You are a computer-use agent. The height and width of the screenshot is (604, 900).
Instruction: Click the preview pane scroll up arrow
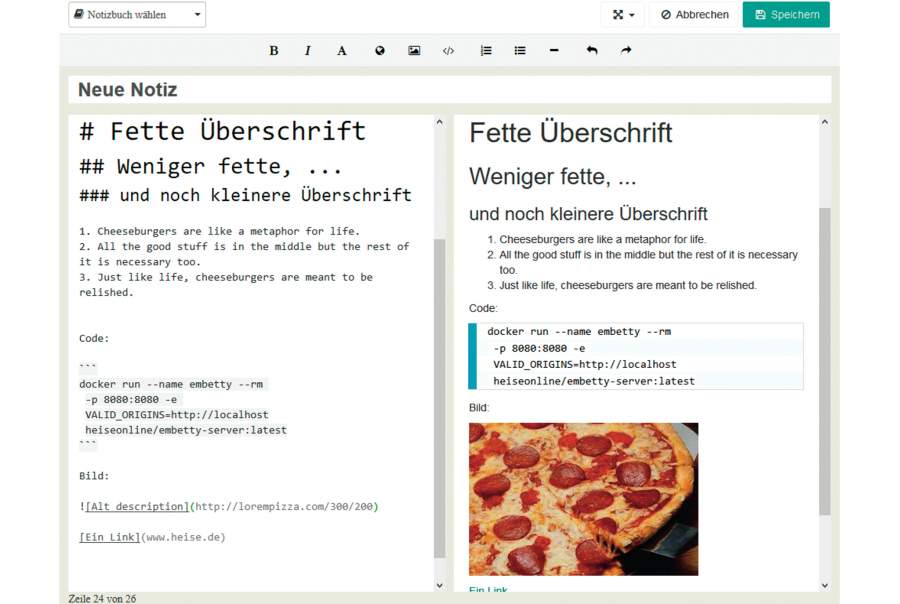825,122
